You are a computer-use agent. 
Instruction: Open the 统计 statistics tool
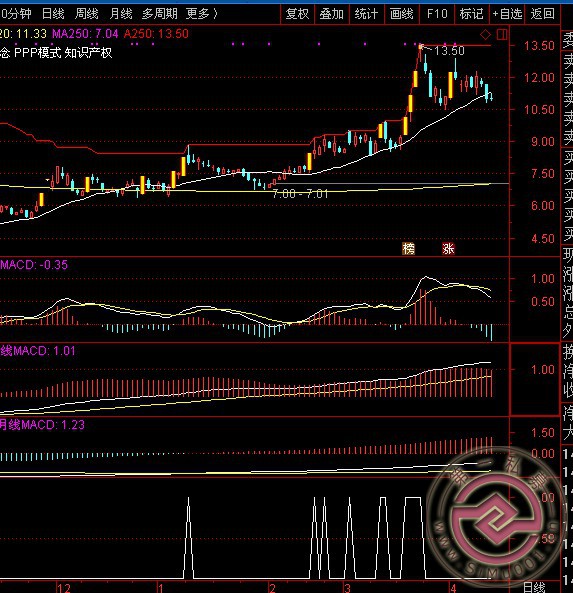point(366,14)
